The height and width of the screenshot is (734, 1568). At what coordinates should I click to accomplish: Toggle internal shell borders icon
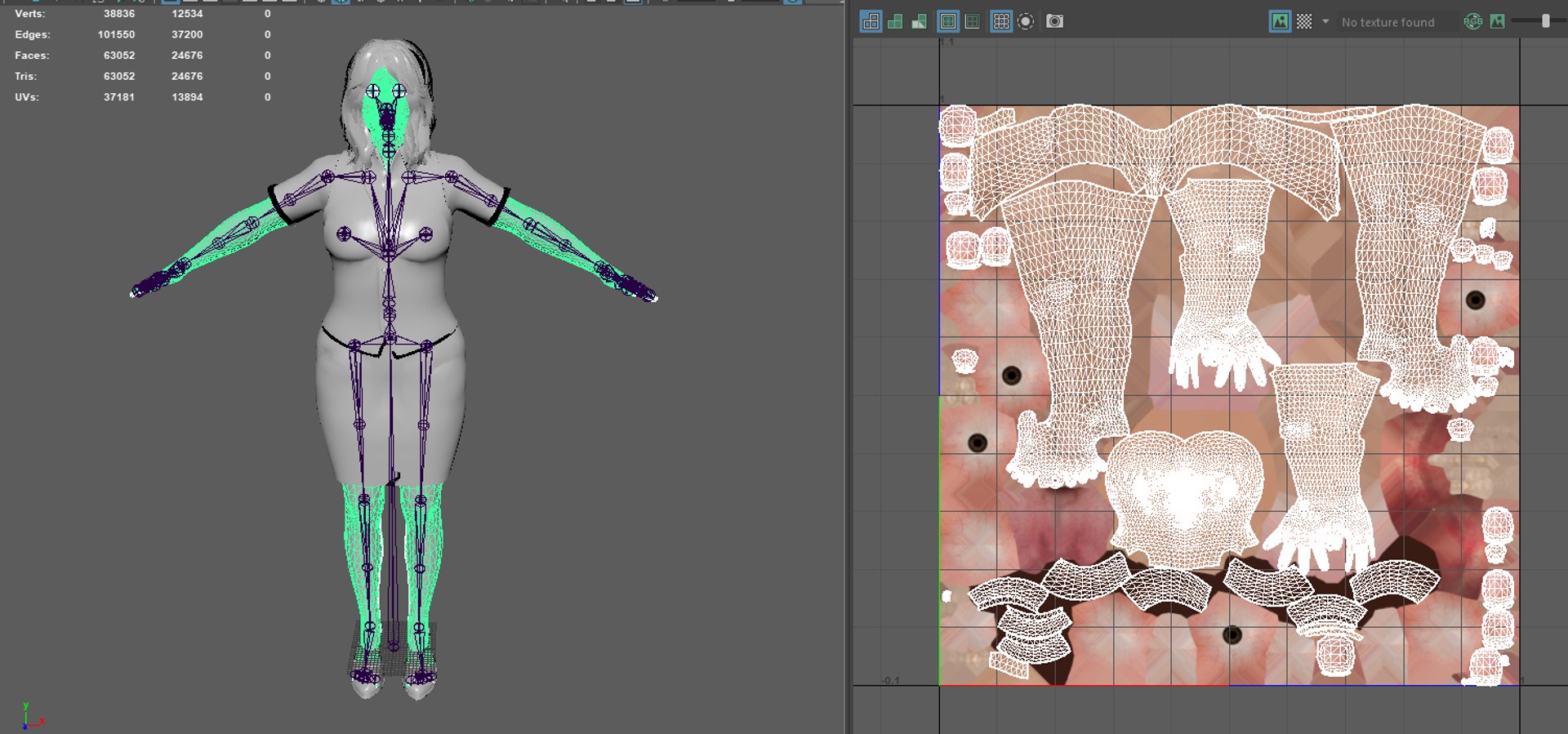pyautogui.click(x=972, y=21)
